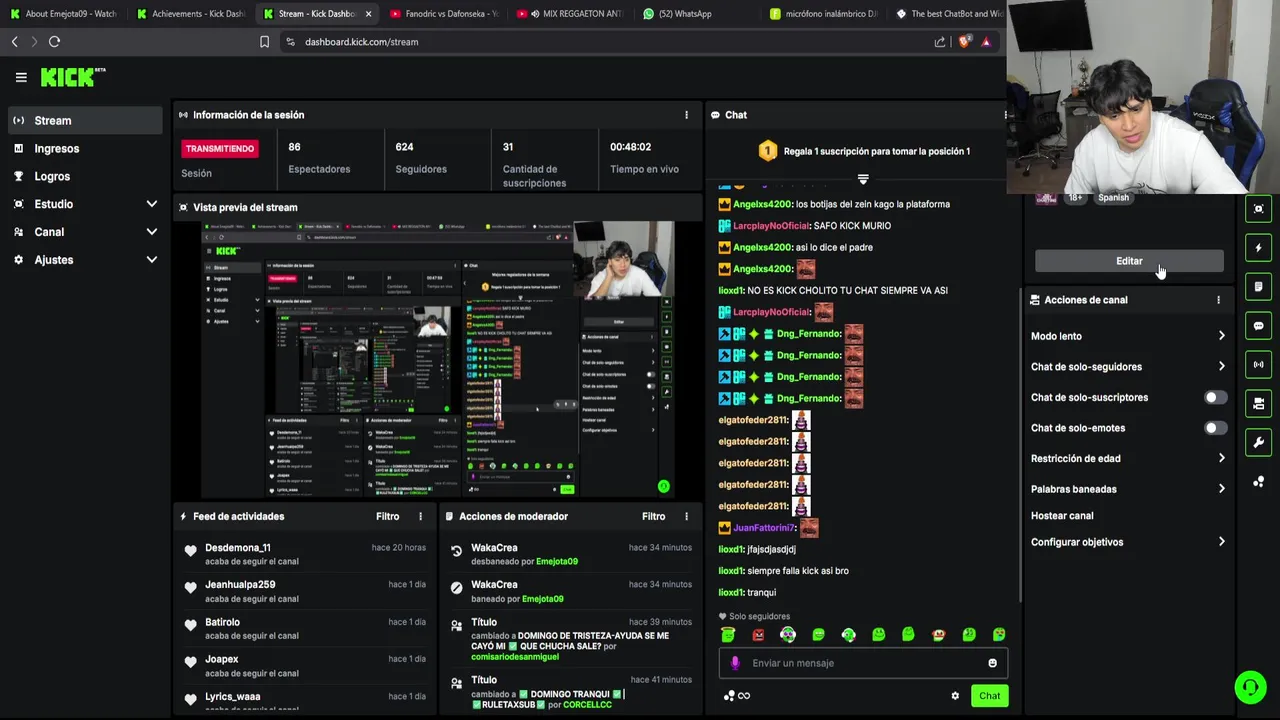Open the Feed de actividades three-dot menu

pos(420,517)
